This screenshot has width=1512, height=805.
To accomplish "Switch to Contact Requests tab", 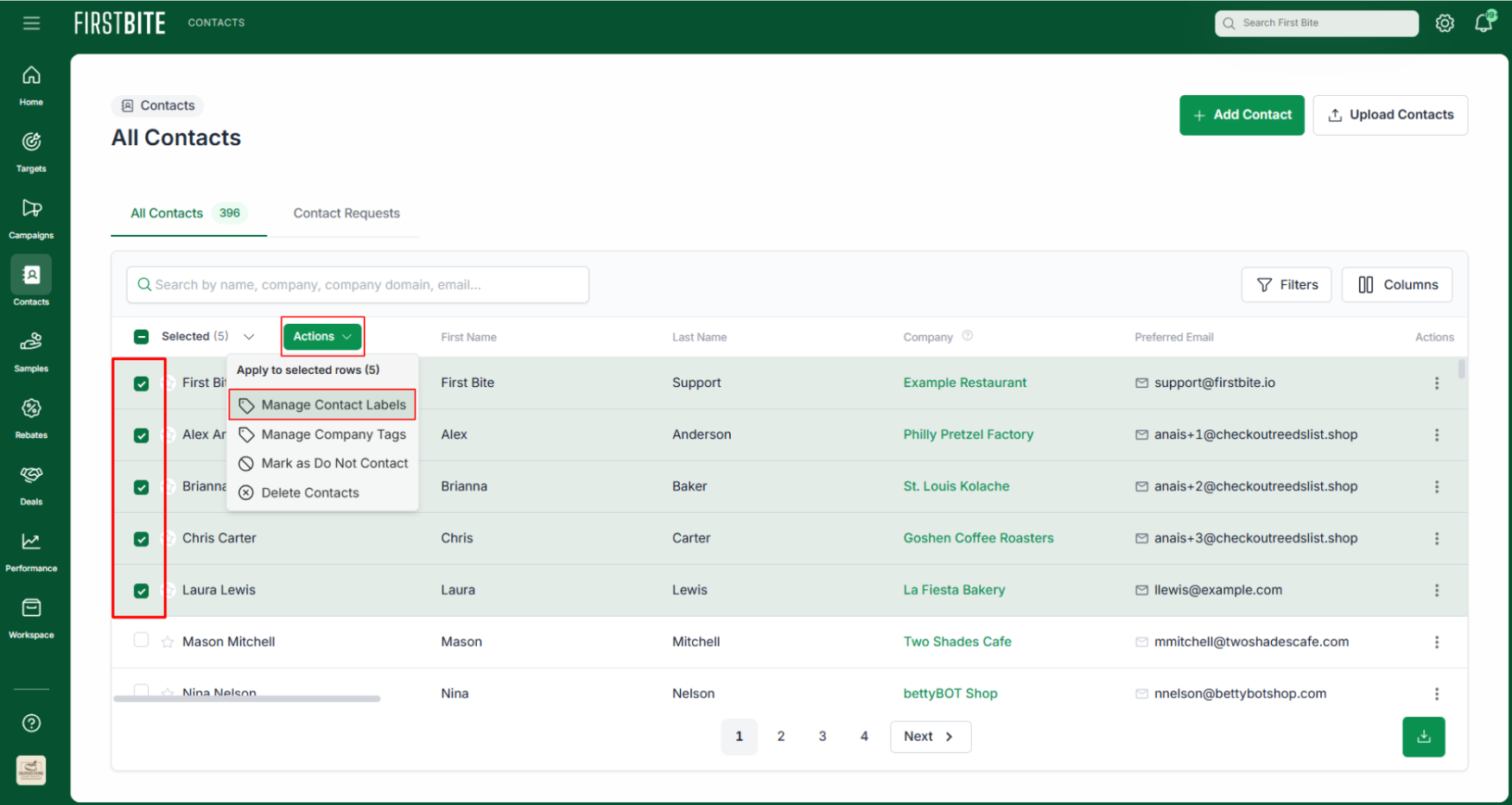I will coord(346,213).
